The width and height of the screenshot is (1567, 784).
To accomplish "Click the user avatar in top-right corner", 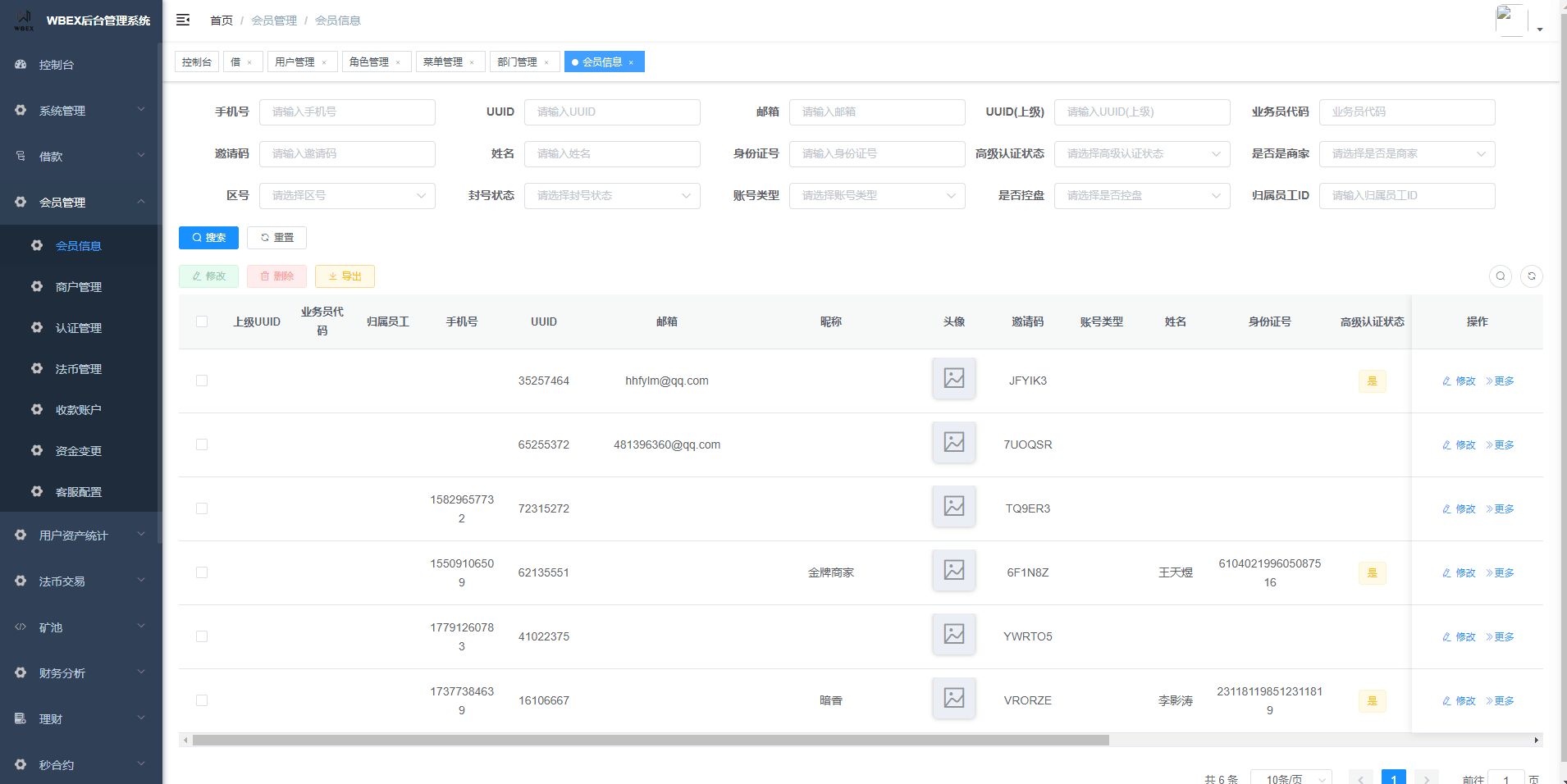I will 1510,21.
